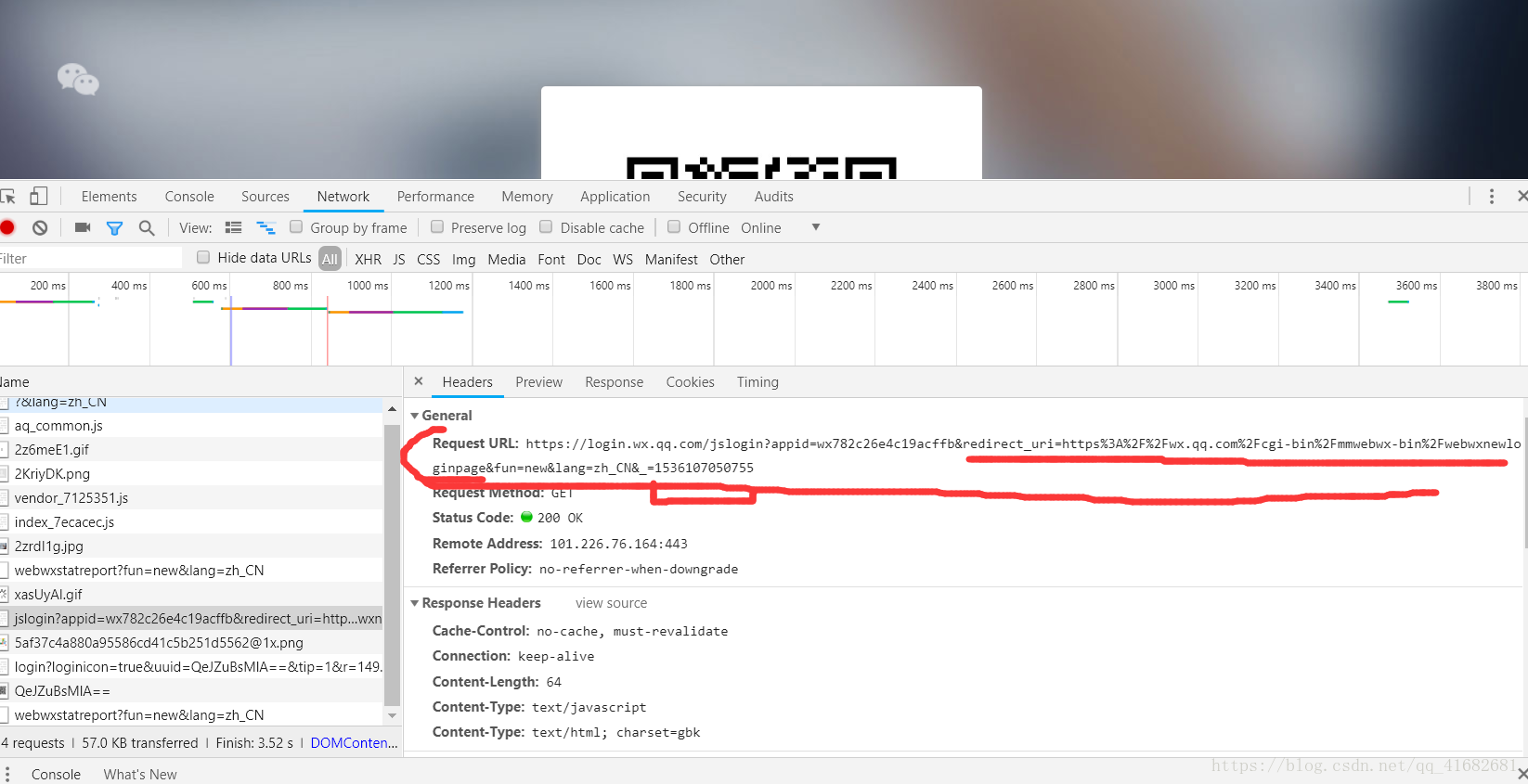Filter requests by Media type
Screen dimensions: 1528x784
[x=507, y=260]
